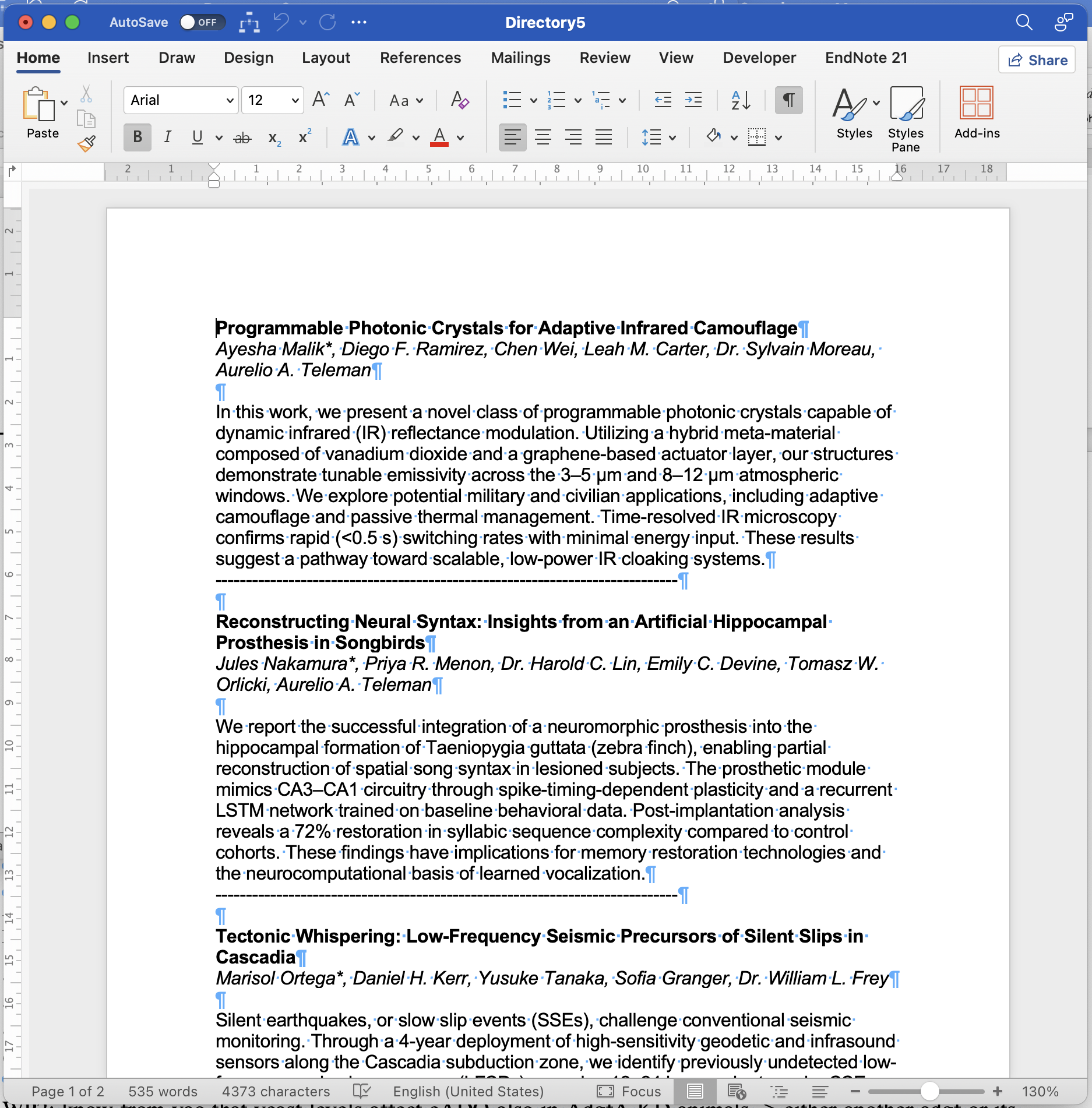Center align the text
This screenshot has height=1108, width=1092.
(x=543, y=137)
